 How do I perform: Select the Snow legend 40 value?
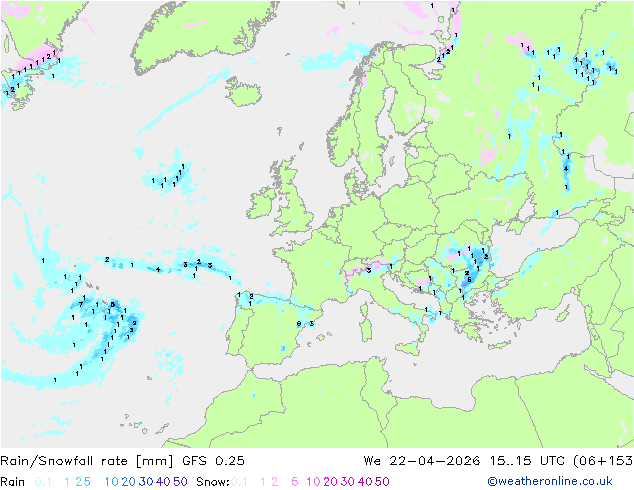[365, 482]
